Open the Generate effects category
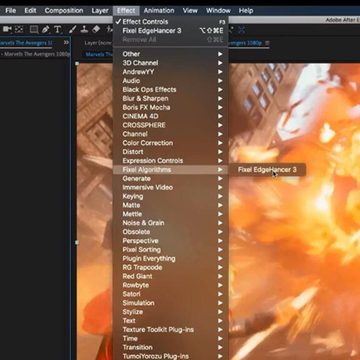This screenshot has height=360, width=360. [x=170, y=179]
